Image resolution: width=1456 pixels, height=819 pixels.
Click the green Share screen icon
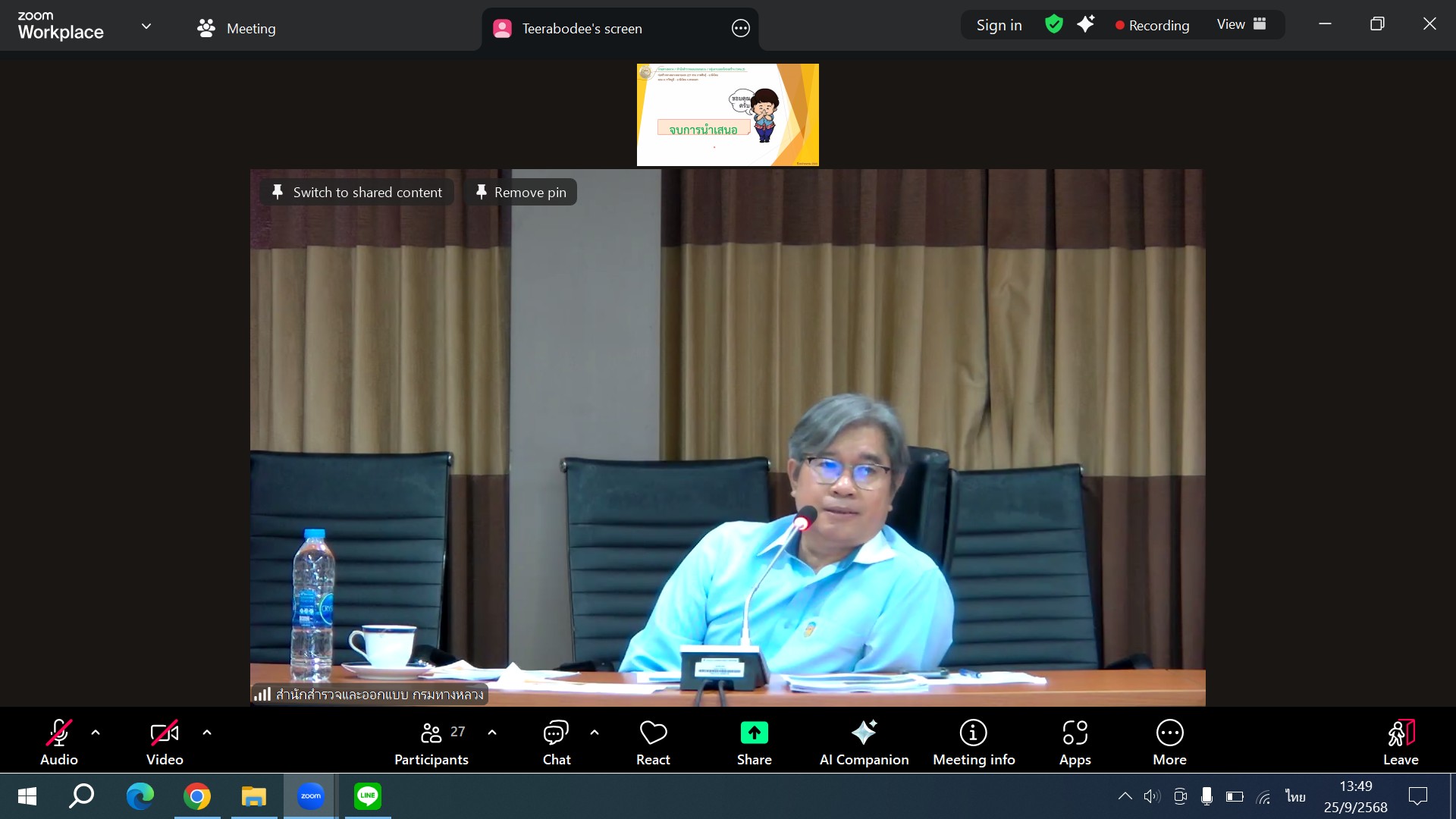click(x=754, y=733)
